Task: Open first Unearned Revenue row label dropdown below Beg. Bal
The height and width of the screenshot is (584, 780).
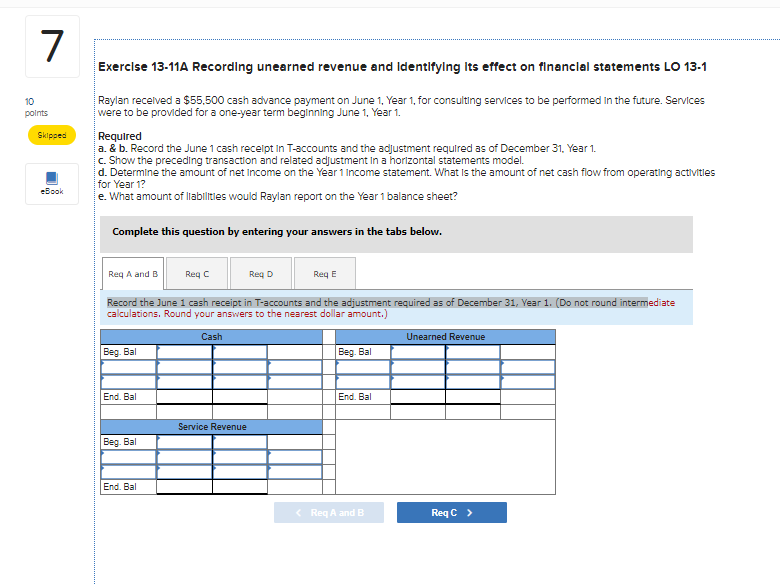Action: pos(363,367)
